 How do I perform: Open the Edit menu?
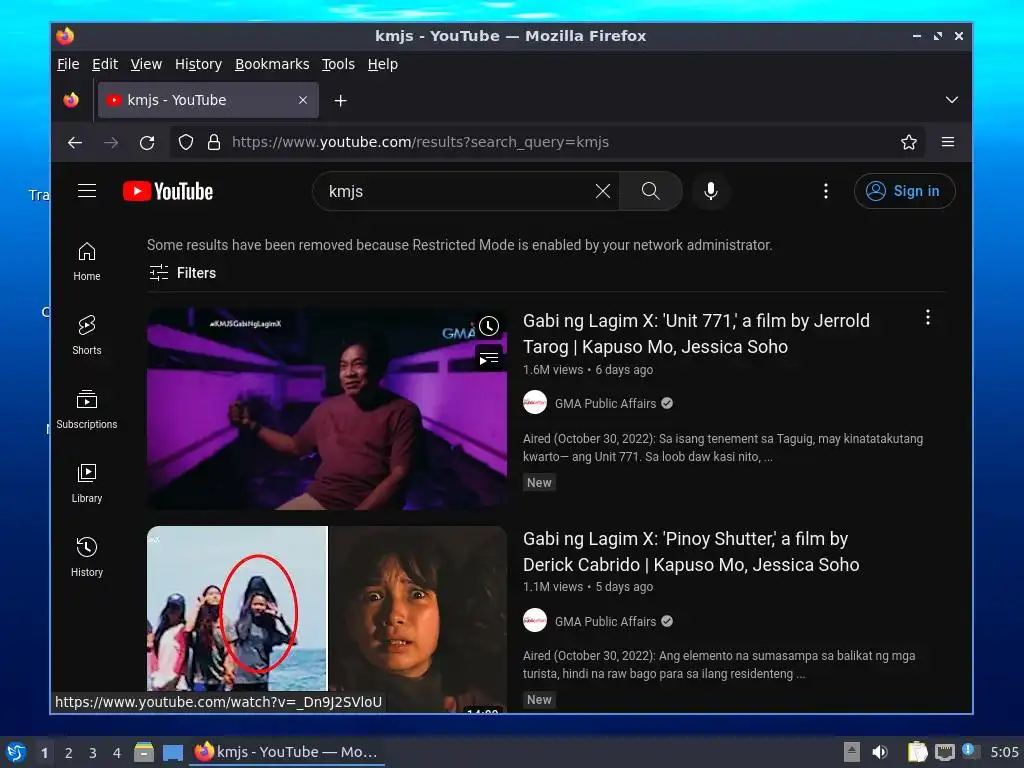104,64
